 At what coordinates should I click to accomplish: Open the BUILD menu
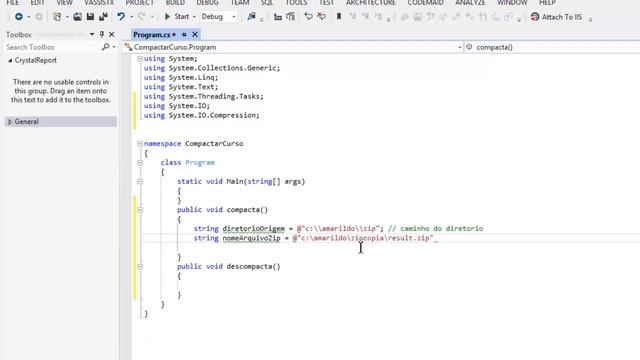[175, 3]
